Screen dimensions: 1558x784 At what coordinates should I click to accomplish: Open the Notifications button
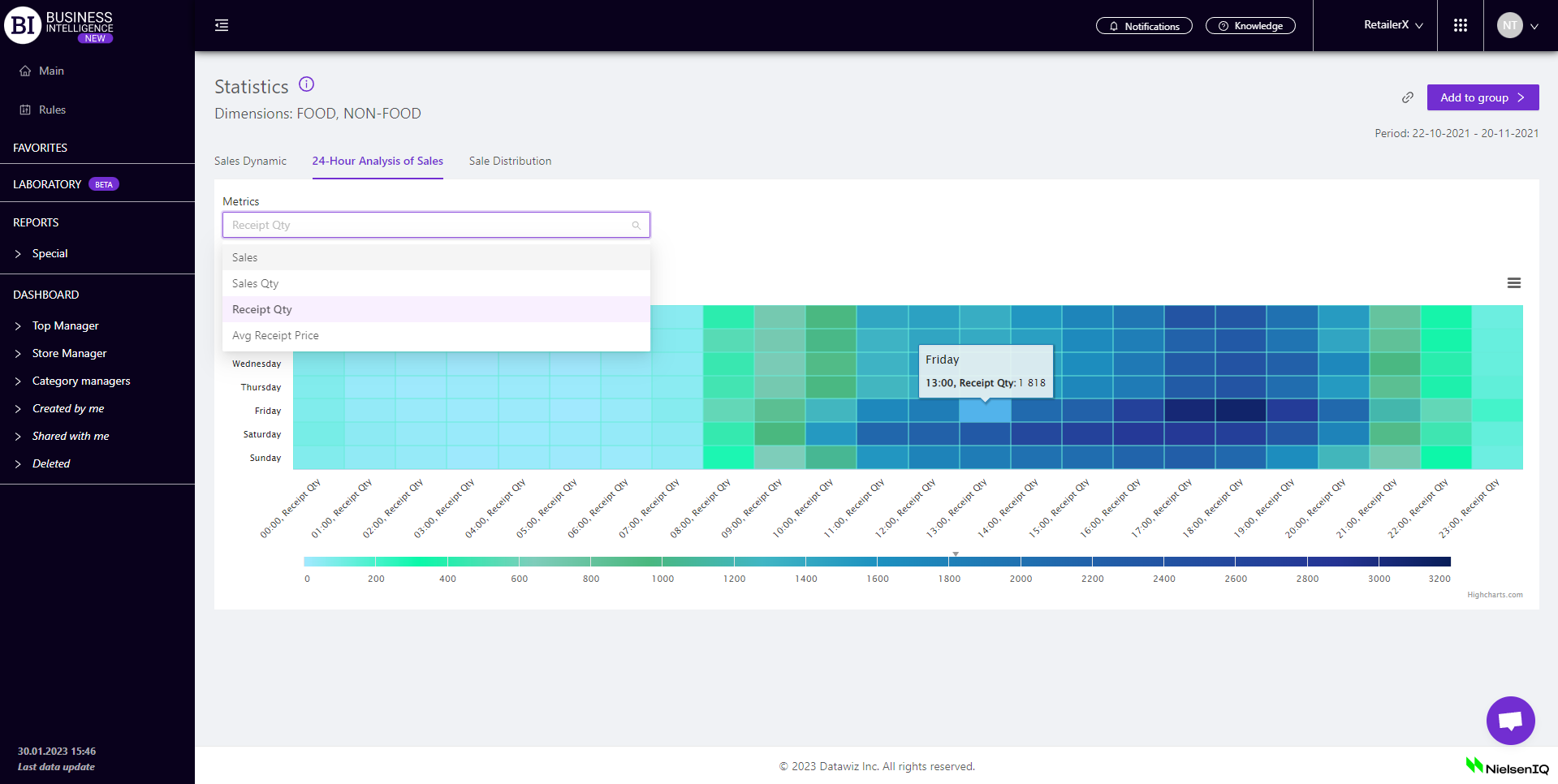(1143, 26)
